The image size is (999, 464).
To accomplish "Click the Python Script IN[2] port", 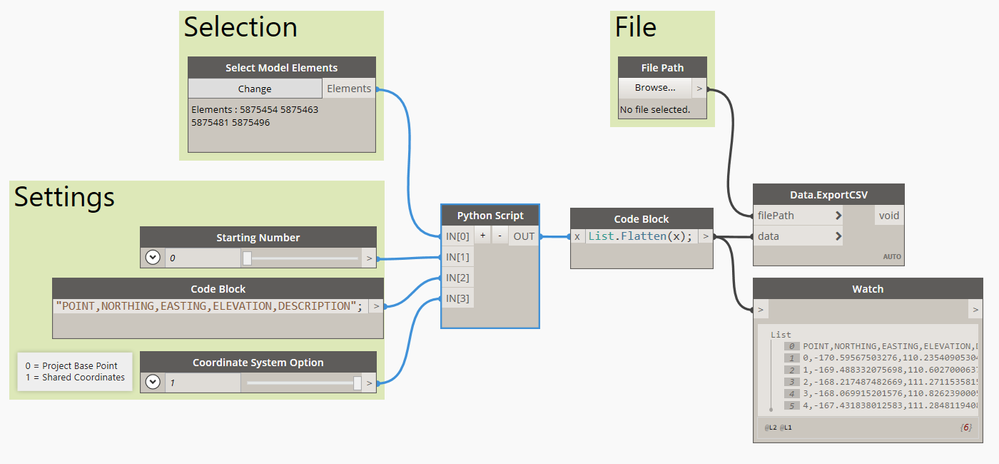I will pos(457,277).
